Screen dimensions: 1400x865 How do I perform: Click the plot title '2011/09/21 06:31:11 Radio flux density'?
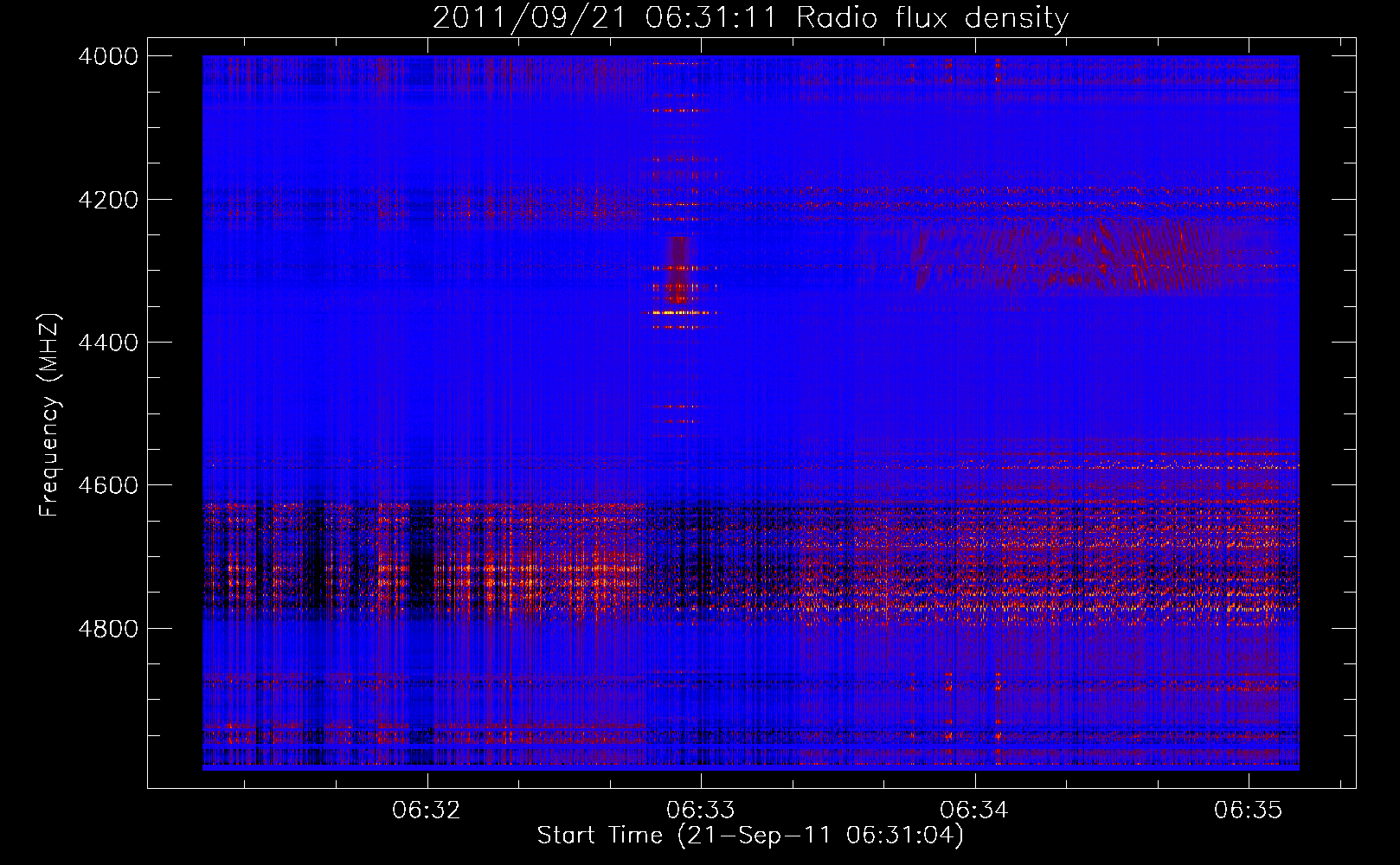coord(750,18)
